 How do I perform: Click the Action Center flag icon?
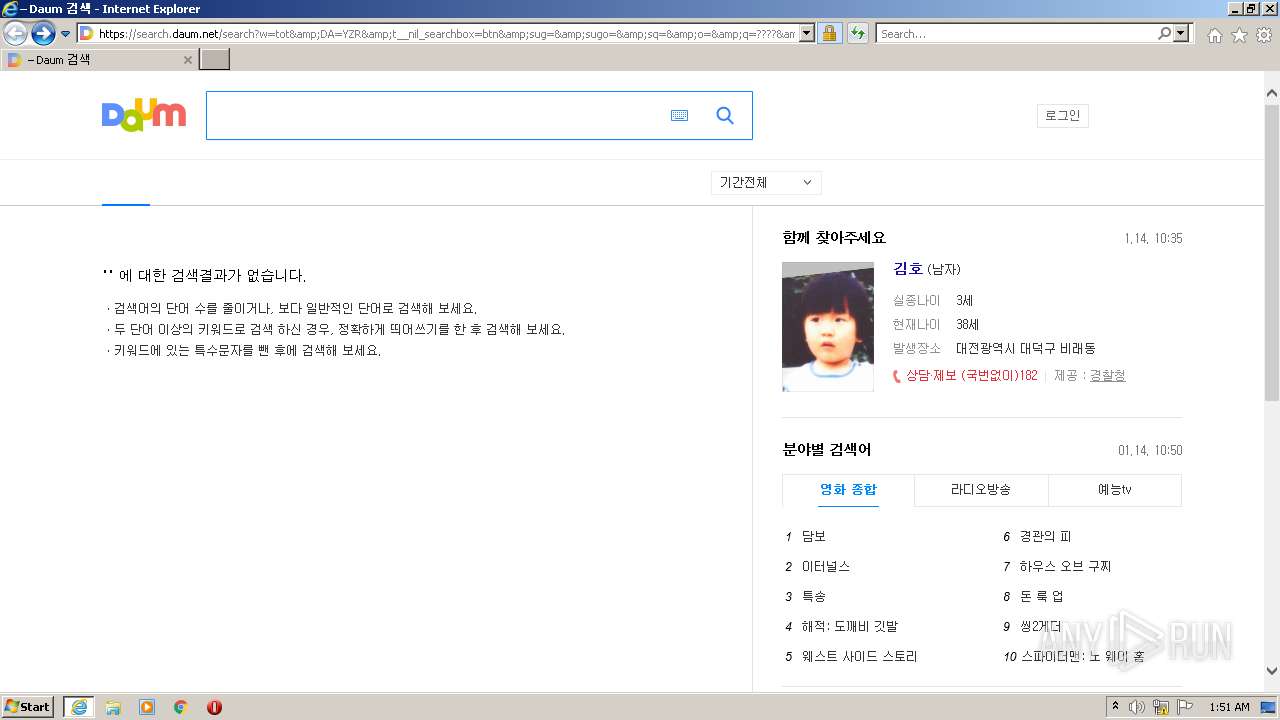(1185, 707)
